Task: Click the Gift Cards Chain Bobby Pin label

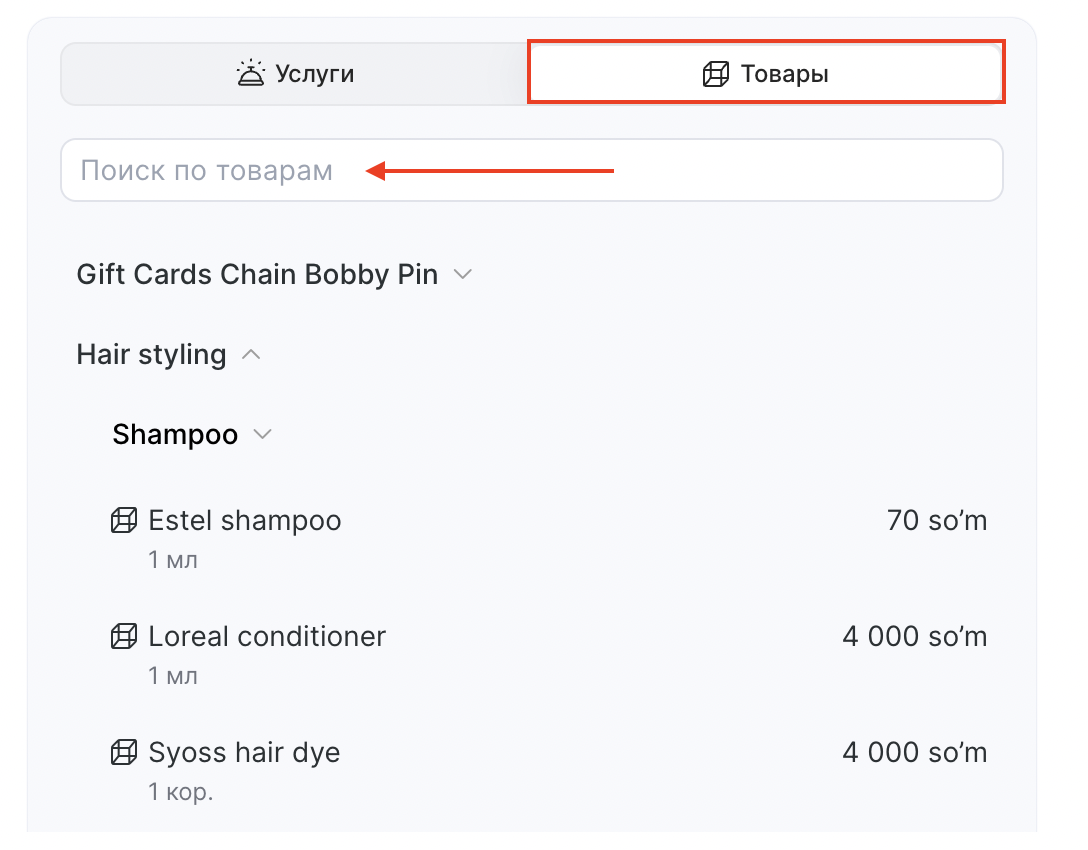Action: (x=257, y=274)
